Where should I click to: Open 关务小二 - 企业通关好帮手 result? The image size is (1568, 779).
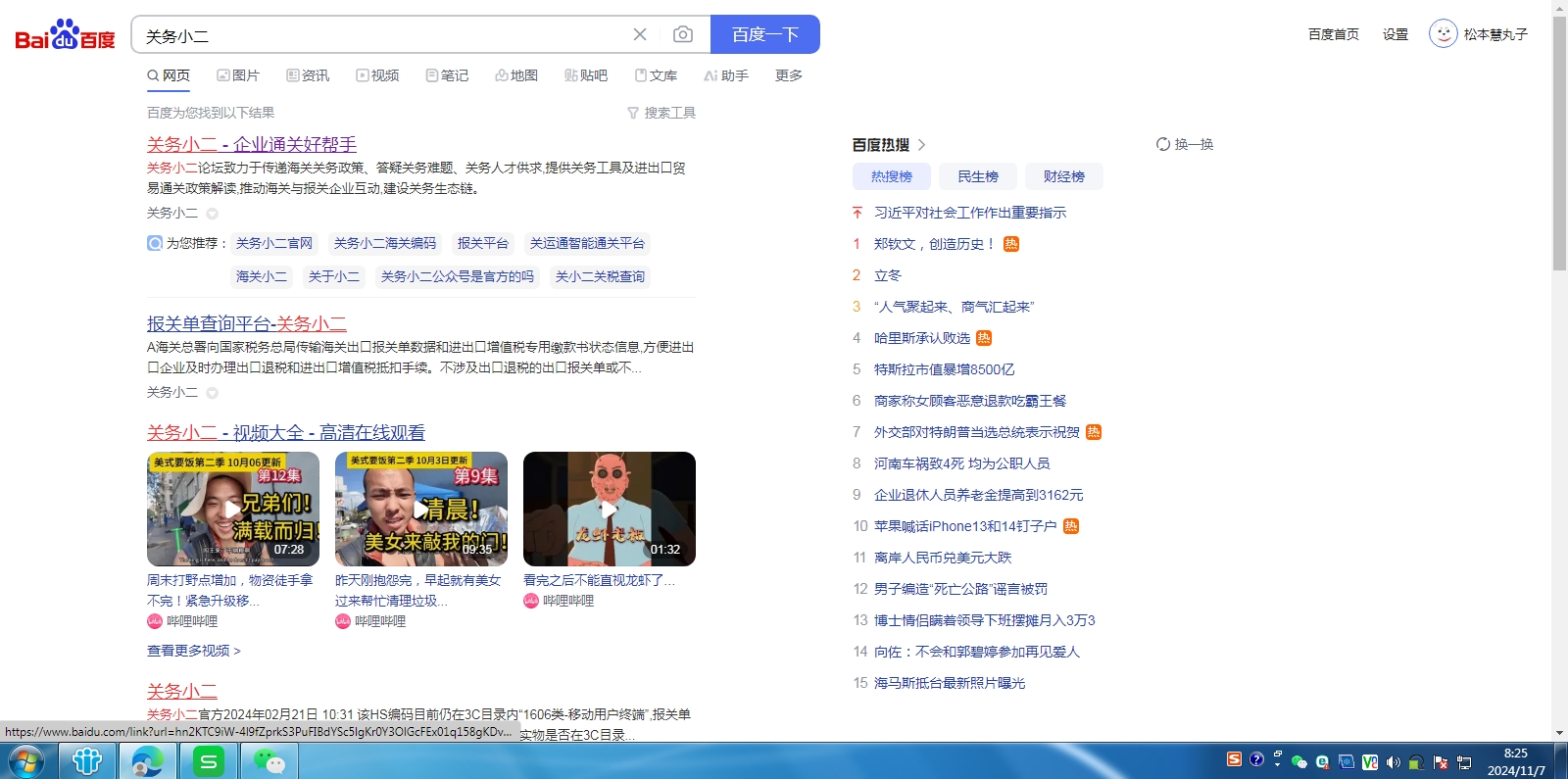tap(252, 144)
